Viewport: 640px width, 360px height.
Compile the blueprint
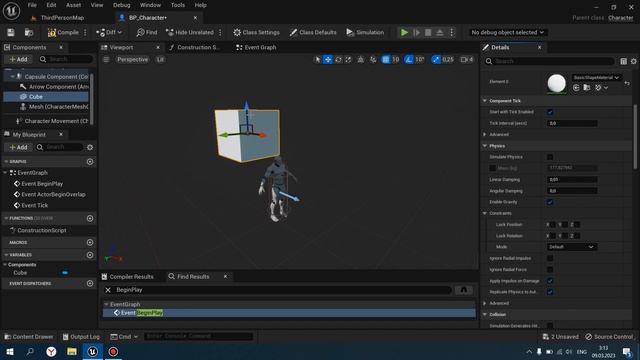click(63, 32)
